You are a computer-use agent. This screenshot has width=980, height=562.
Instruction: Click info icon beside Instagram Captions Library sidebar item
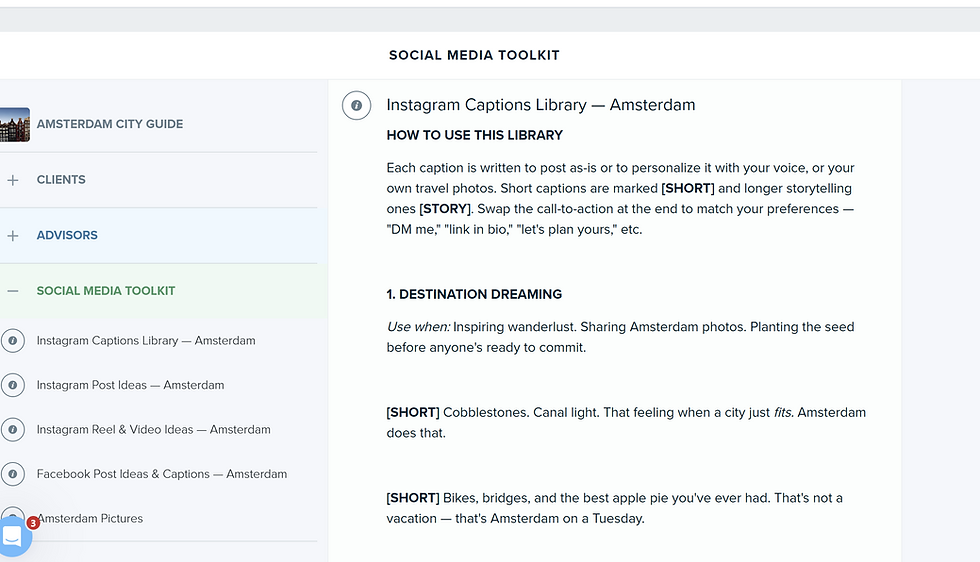click(12, 341)
